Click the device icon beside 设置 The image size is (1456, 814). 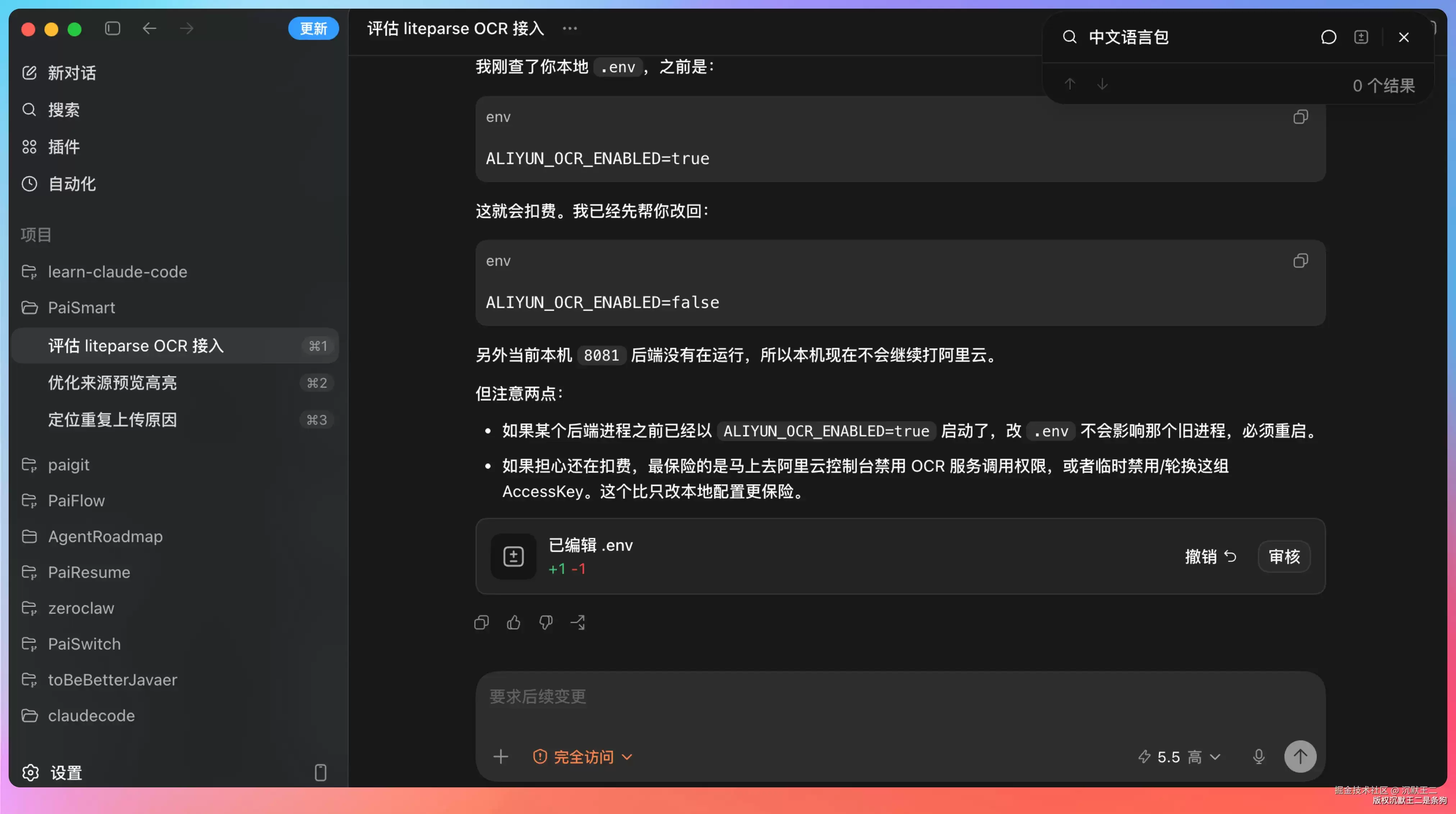click(320, 773)
